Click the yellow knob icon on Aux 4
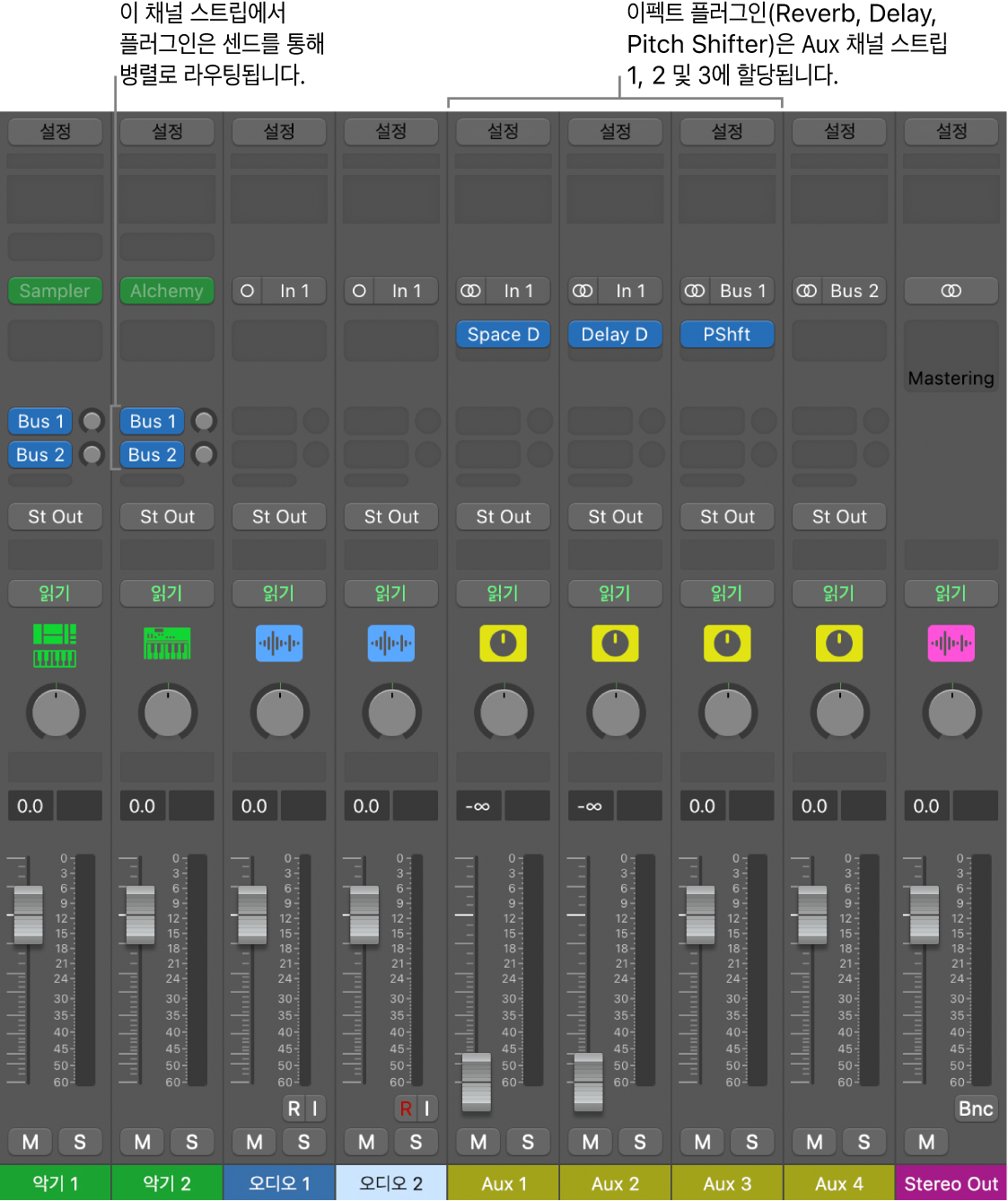The height and width of the screenshot is (1201, 1008). [839, 644]
